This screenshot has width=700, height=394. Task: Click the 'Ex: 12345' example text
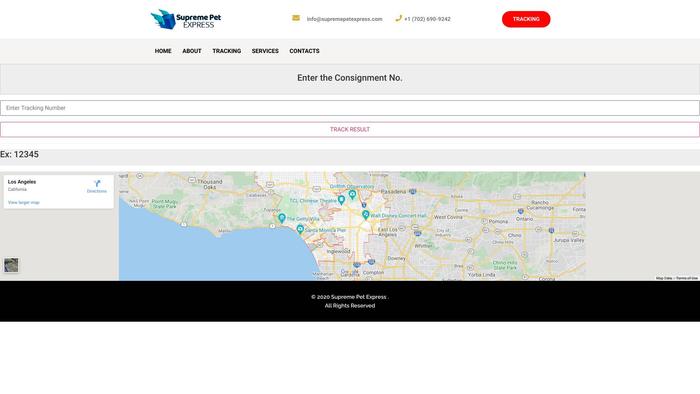click(19, 154)
